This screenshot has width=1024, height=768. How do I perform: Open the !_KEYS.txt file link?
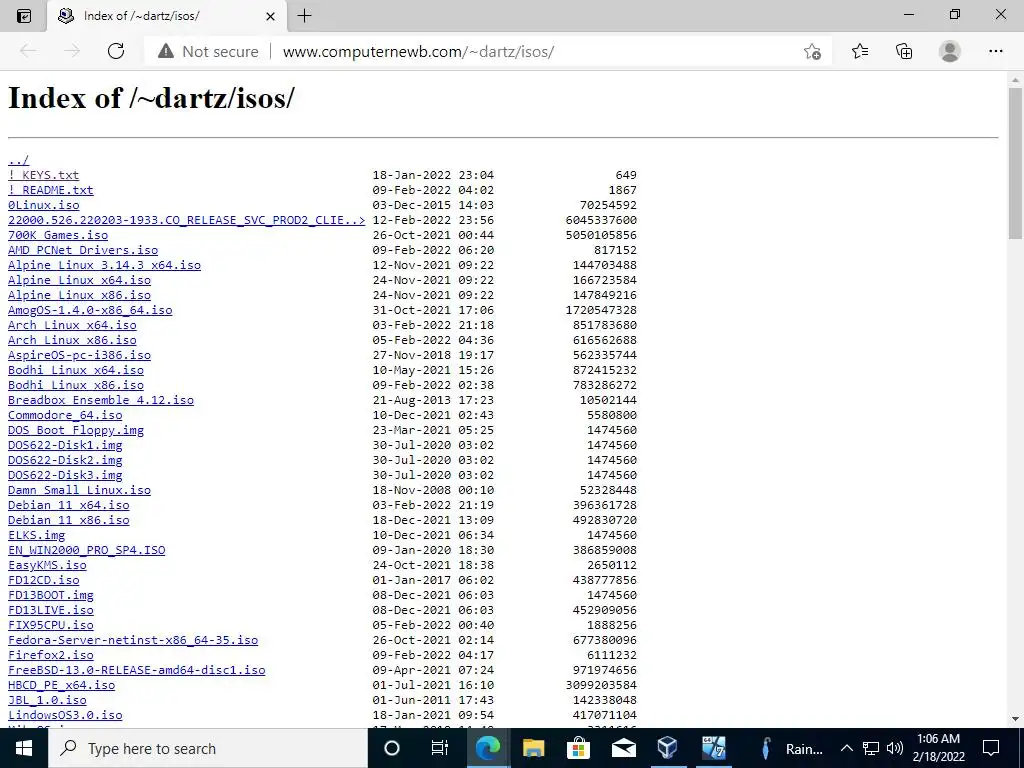click(x=43, y=175)
